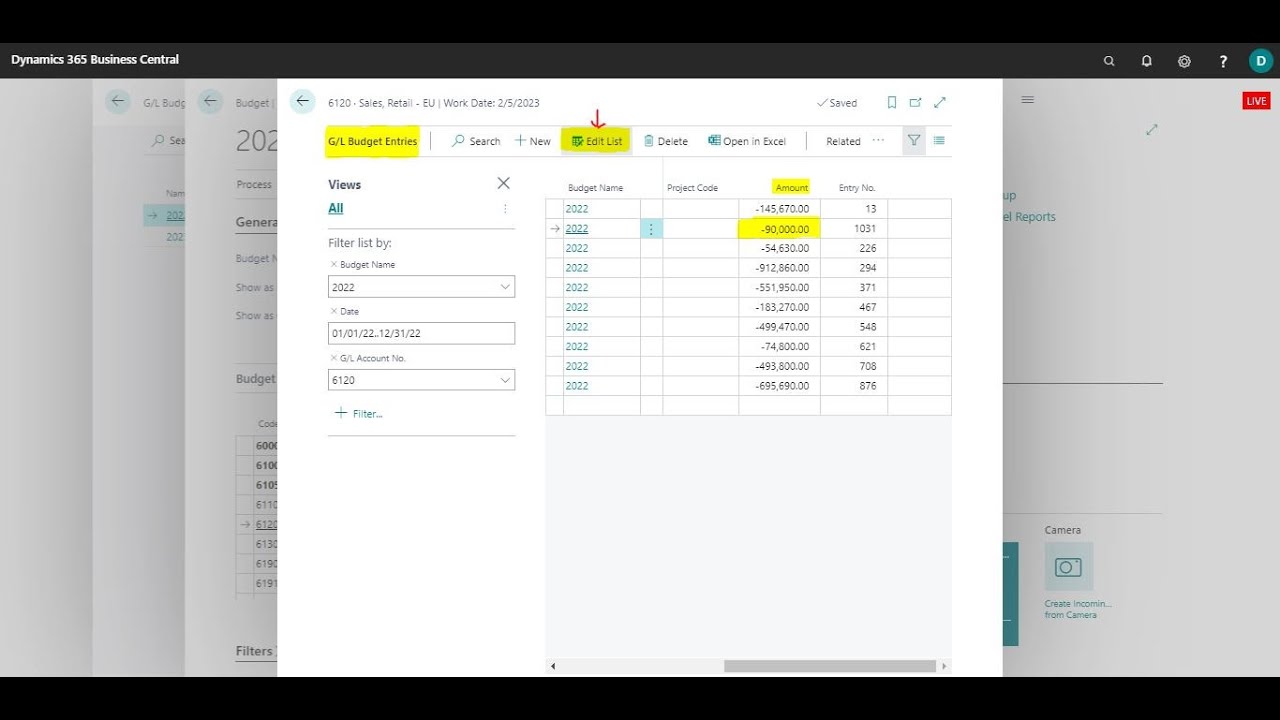Remove the Date filter
The width and height of the screenshot is (1280, 720).
tap(334, 312)
